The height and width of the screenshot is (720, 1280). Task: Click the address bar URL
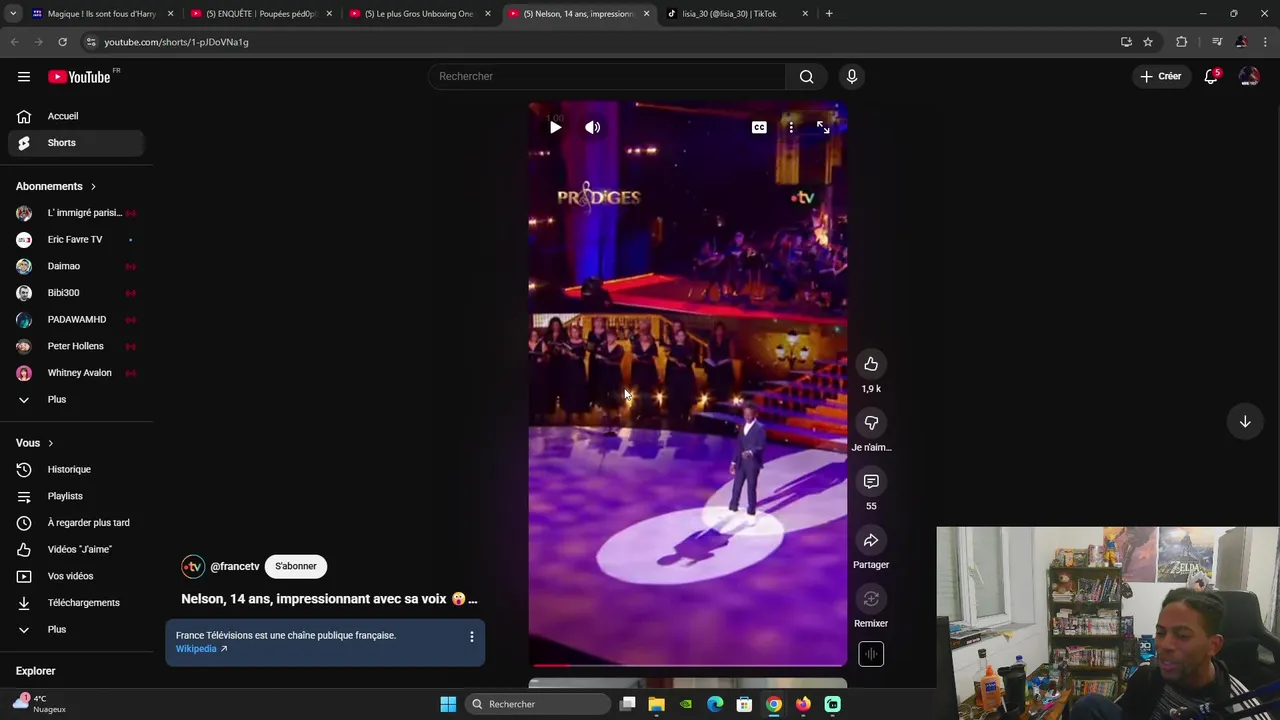[x=176, y=42]
